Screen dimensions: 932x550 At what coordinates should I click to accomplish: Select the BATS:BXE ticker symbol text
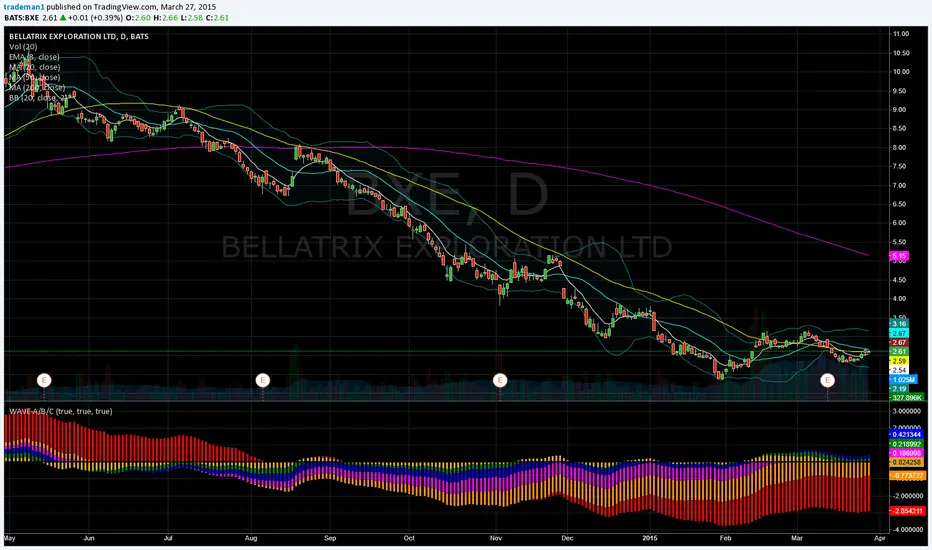point(21,18)
